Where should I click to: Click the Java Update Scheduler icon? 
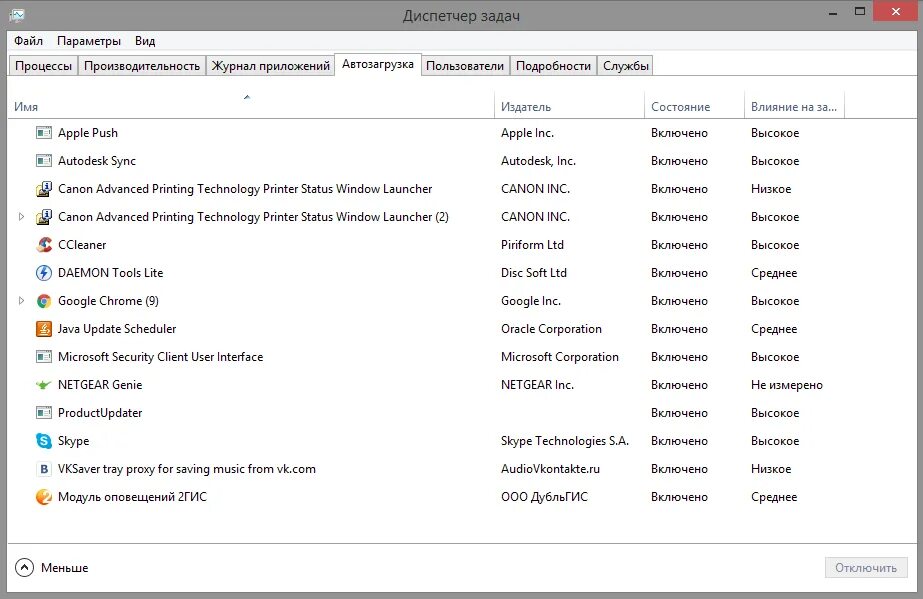[x=44, y=328]
